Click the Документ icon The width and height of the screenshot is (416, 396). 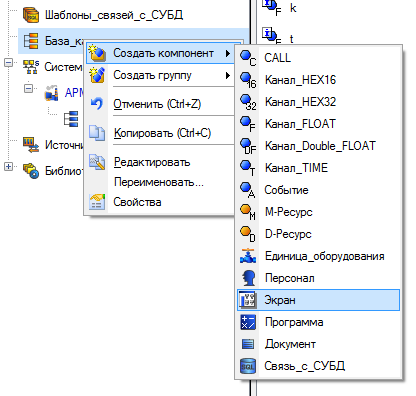(x=248, y=344)
